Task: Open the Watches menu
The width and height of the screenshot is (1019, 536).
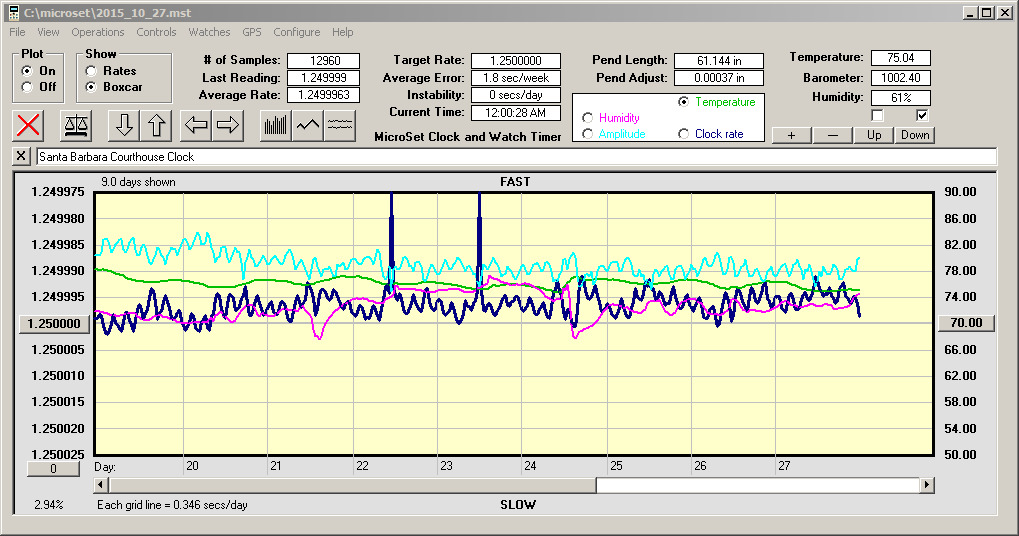Action: (209, 32)
